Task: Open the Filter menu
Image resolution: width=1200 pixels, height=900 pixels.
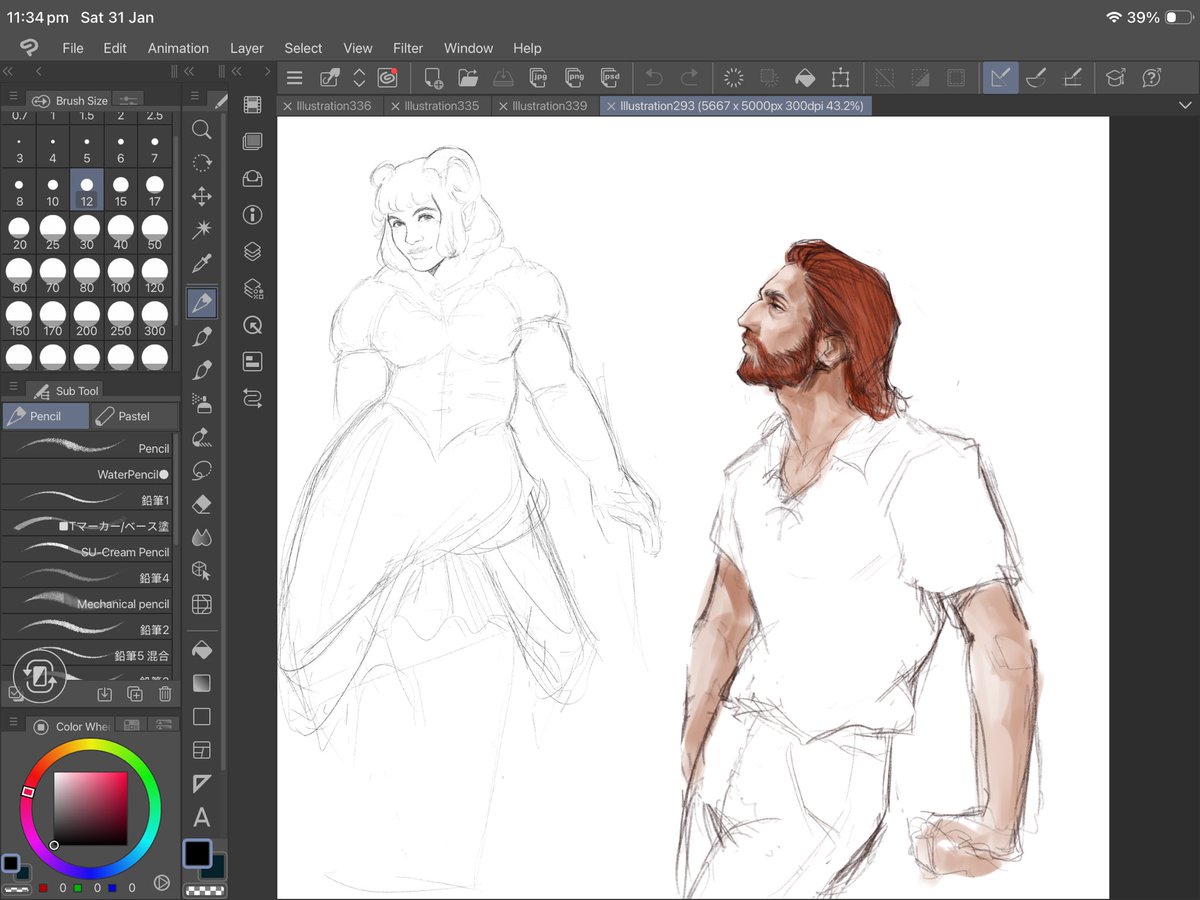Action: (x=407, y=48)
